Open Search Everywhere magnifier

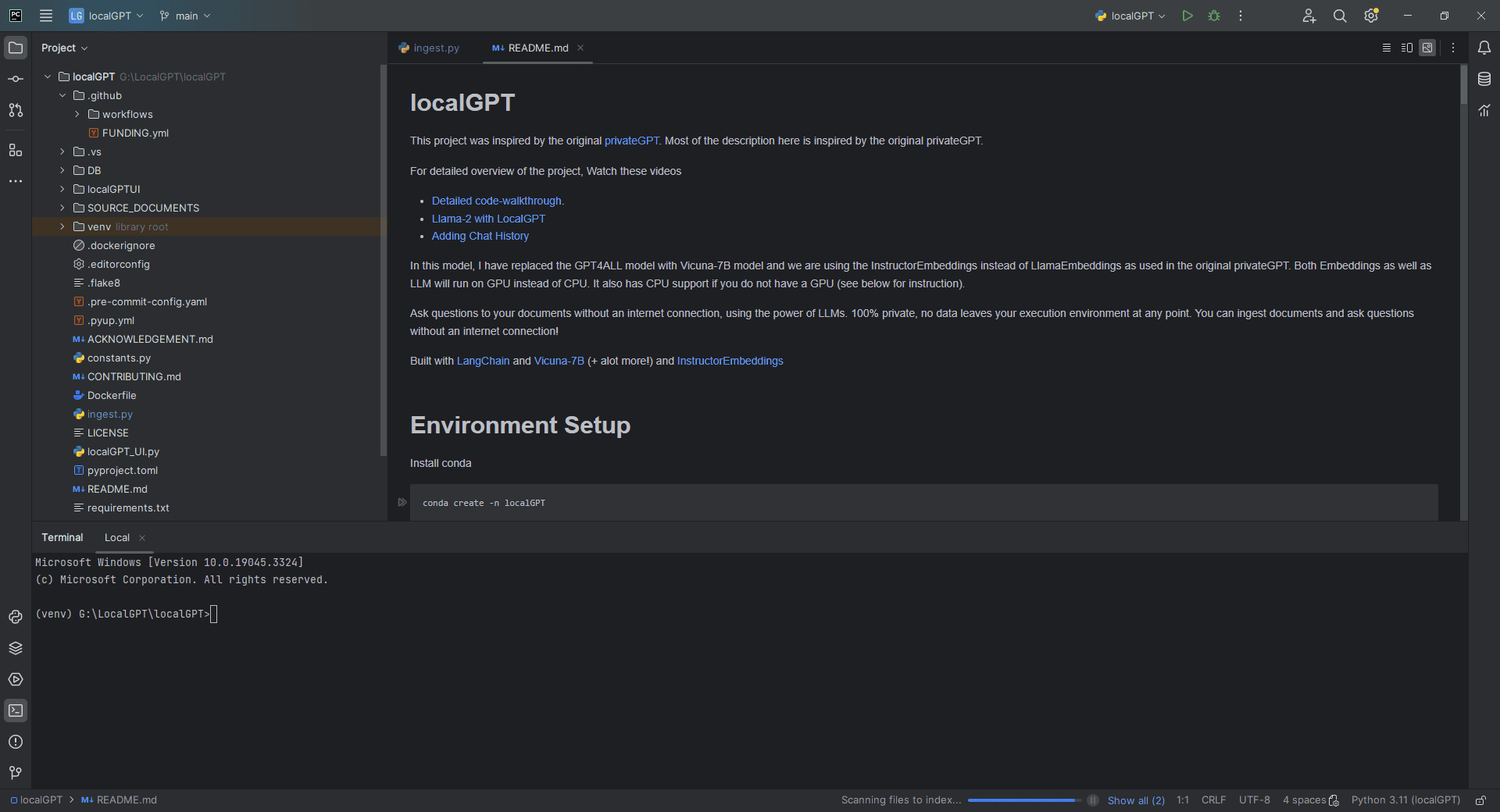pyautogui.click(x=1340, y=16)
